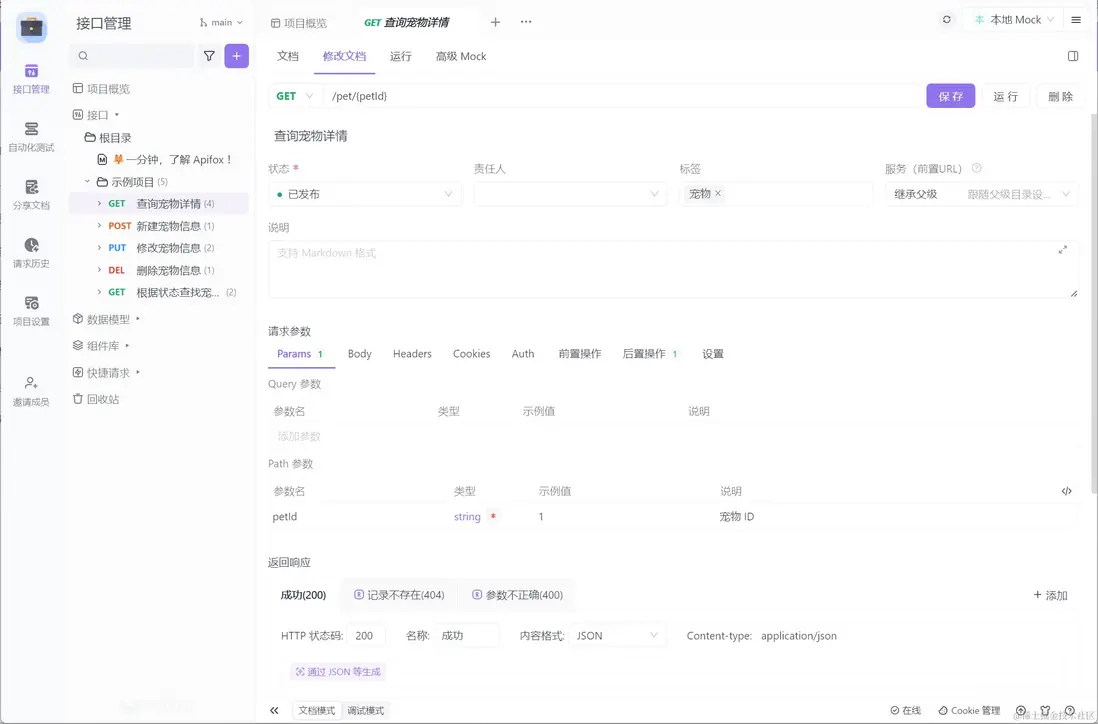Click the purple plus add button

[x=237, y=56]
